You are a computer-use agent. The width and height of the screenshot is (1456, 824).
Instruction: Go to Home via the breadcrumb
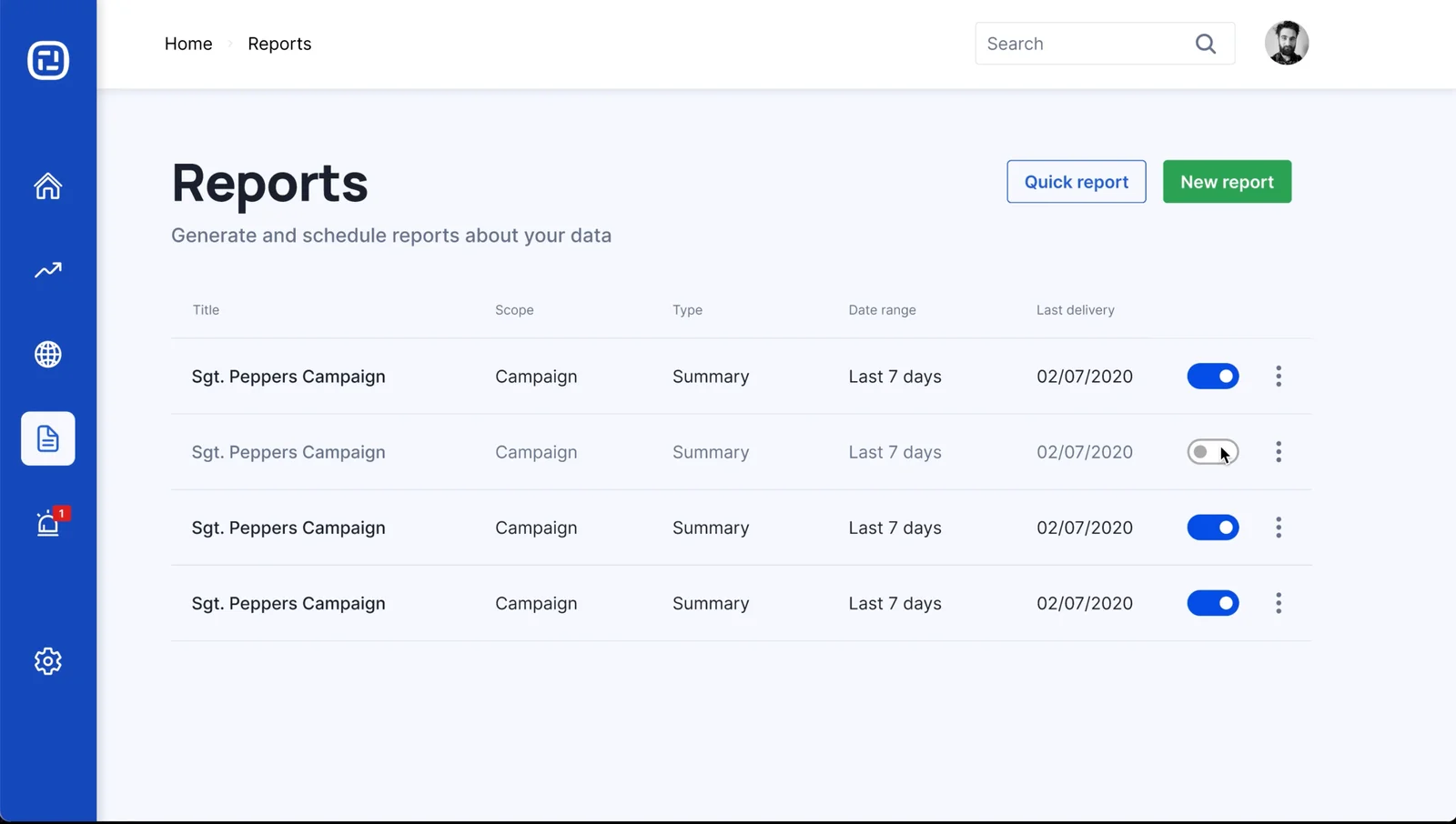coord(187,43)
